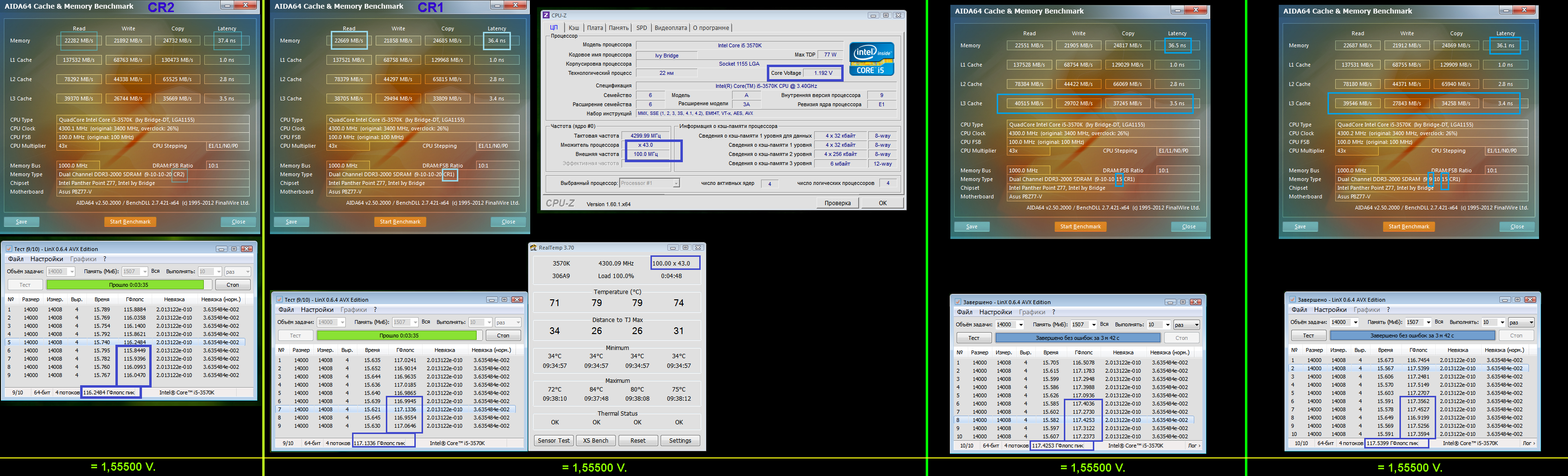Click Тест in LinX window peaking 117.5399

pyautogui.click(x=1309, y=336)
